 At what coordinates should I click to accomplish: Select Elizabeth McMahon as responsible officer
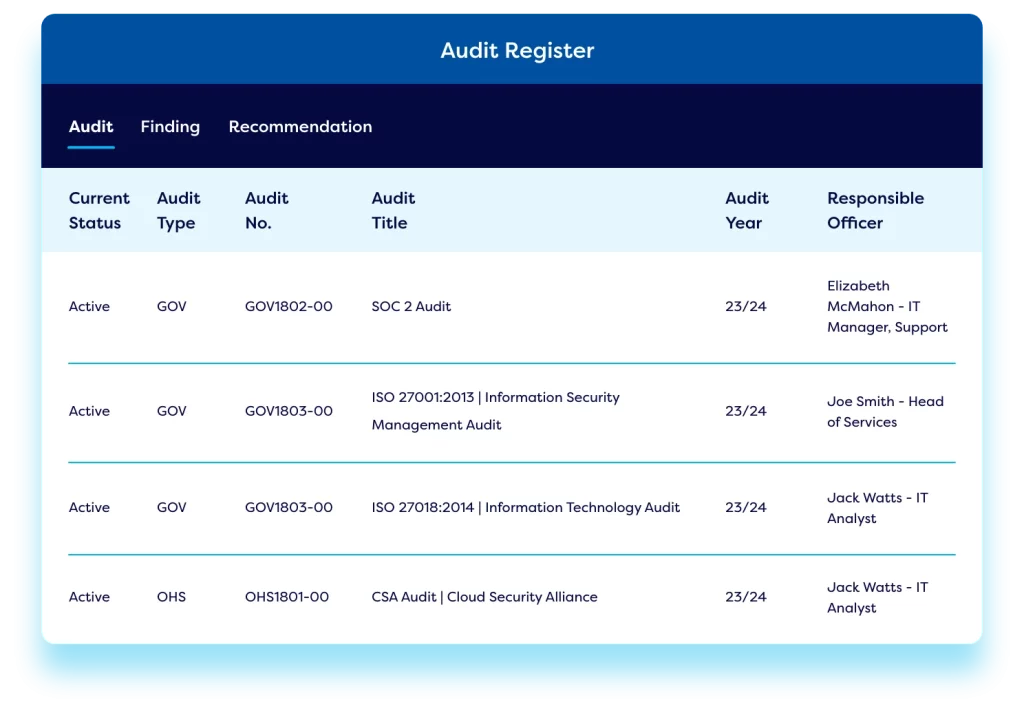[x=886, y=306]
